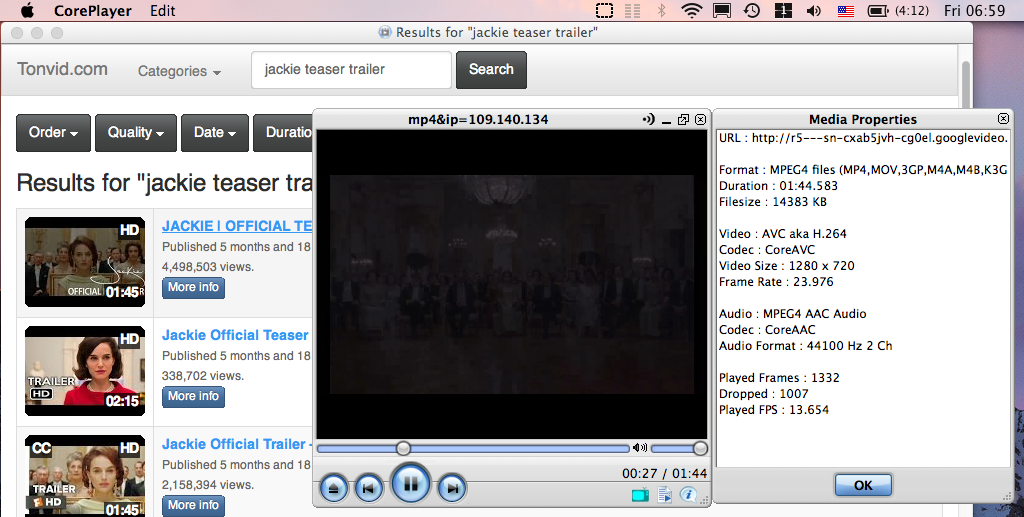The width and height of the screenshot is (1024, 517).
Task: Open the playlist document icon in the player
Action: pyautogui.click(x=665, y=495)
